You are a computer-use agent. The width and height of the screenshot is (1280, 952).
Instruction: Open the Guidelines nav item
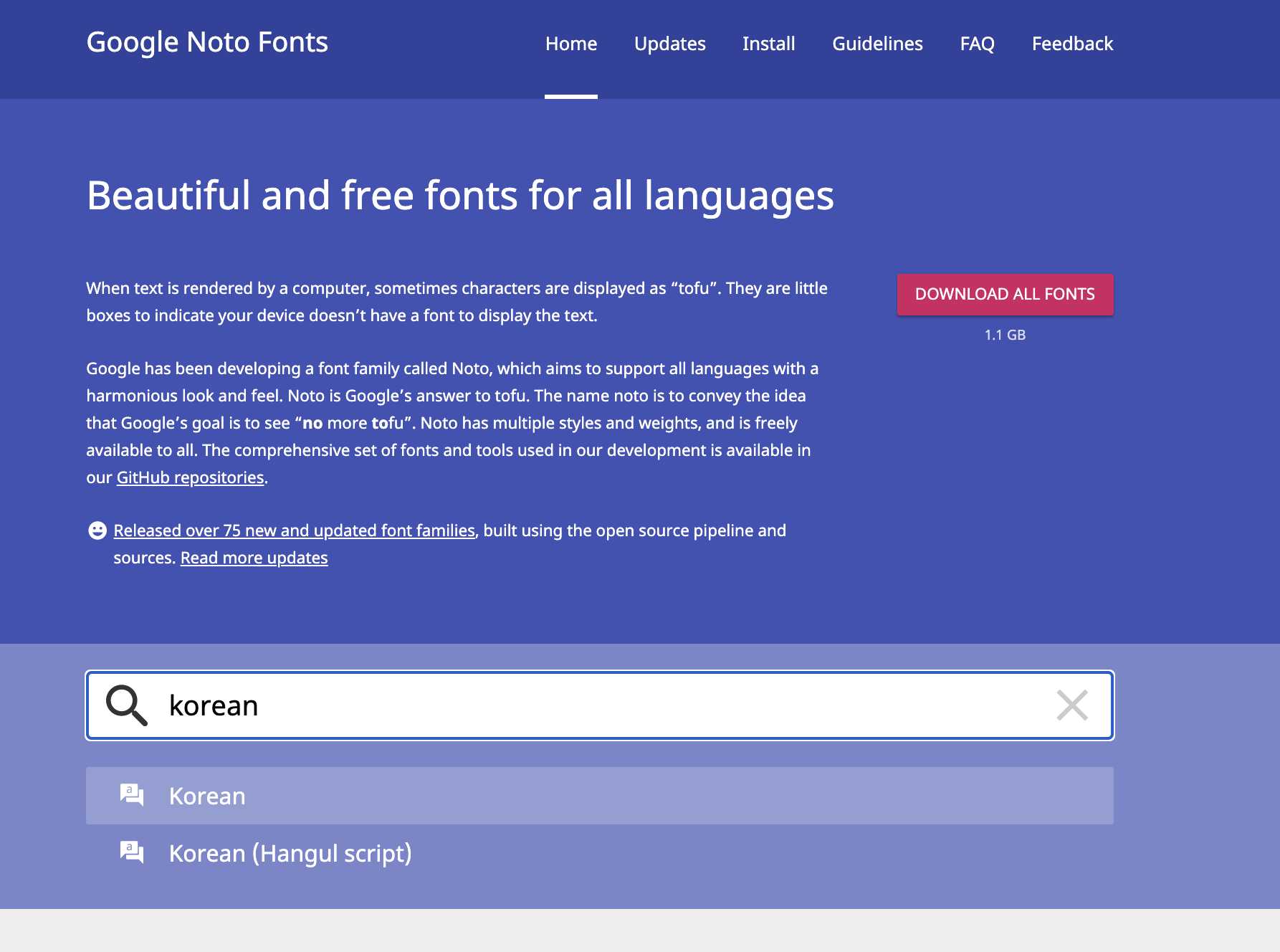877,44
